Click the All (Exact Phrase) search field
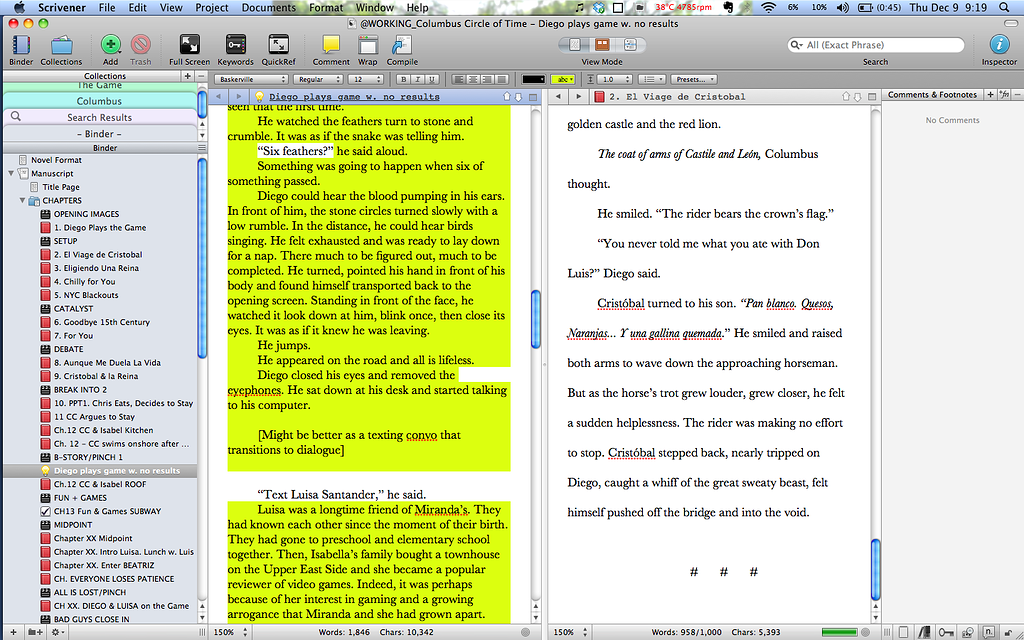The width and height of the screenshot is (1024, 640). click(x=876, y=45)
